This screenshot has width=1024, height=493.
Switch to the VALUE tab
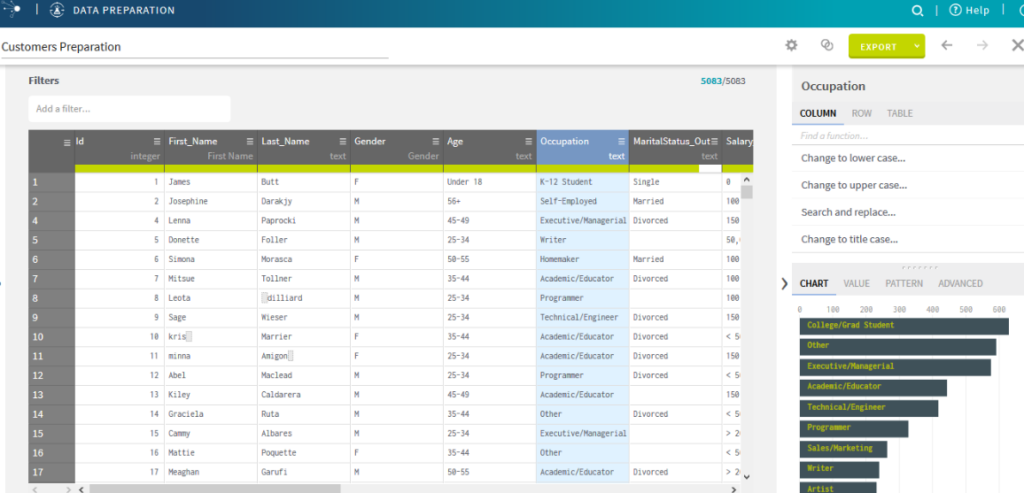(x=856, y=283)
